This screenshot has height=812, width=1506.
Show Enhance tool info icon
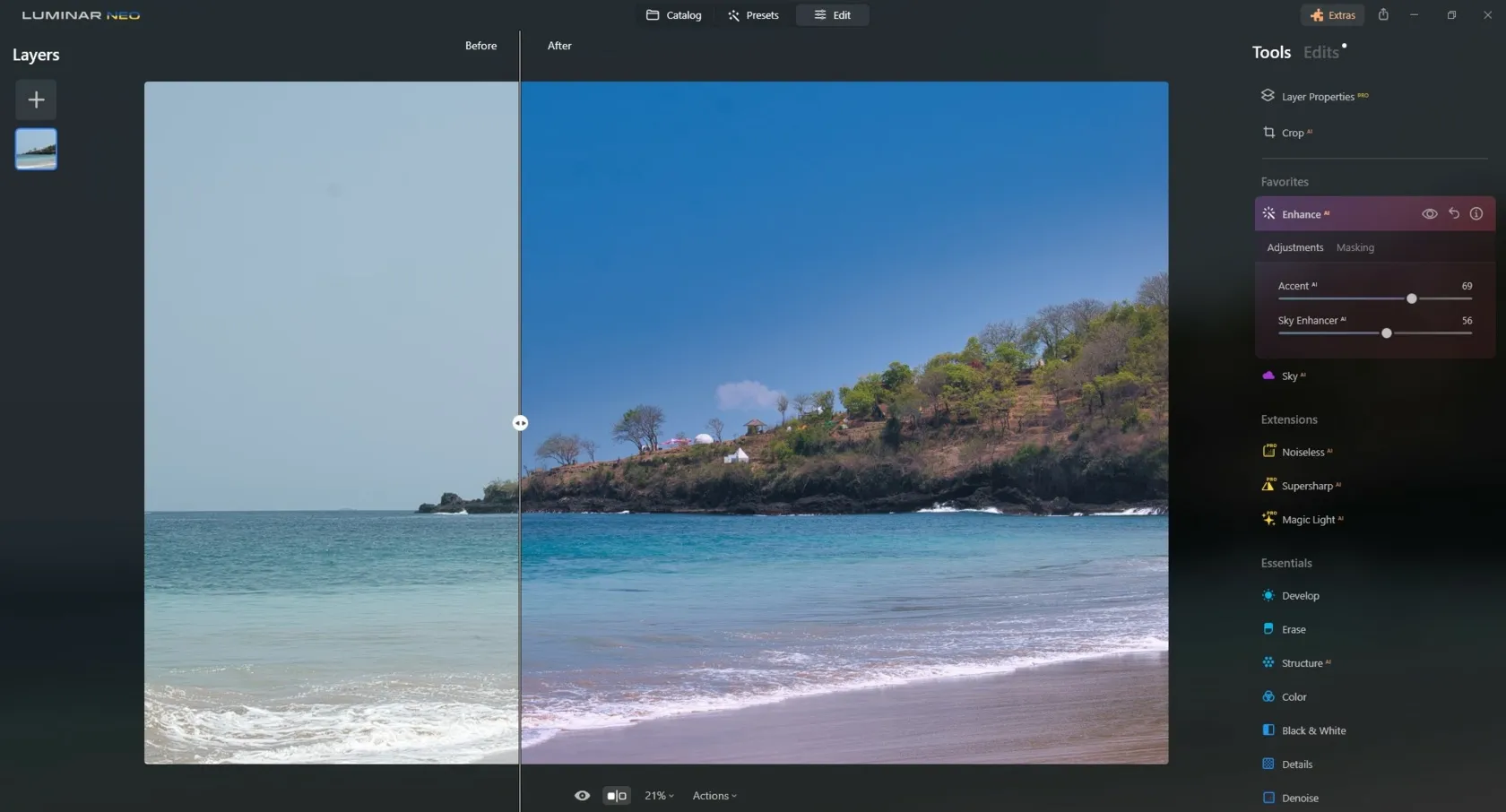(x=1476, y=214)
